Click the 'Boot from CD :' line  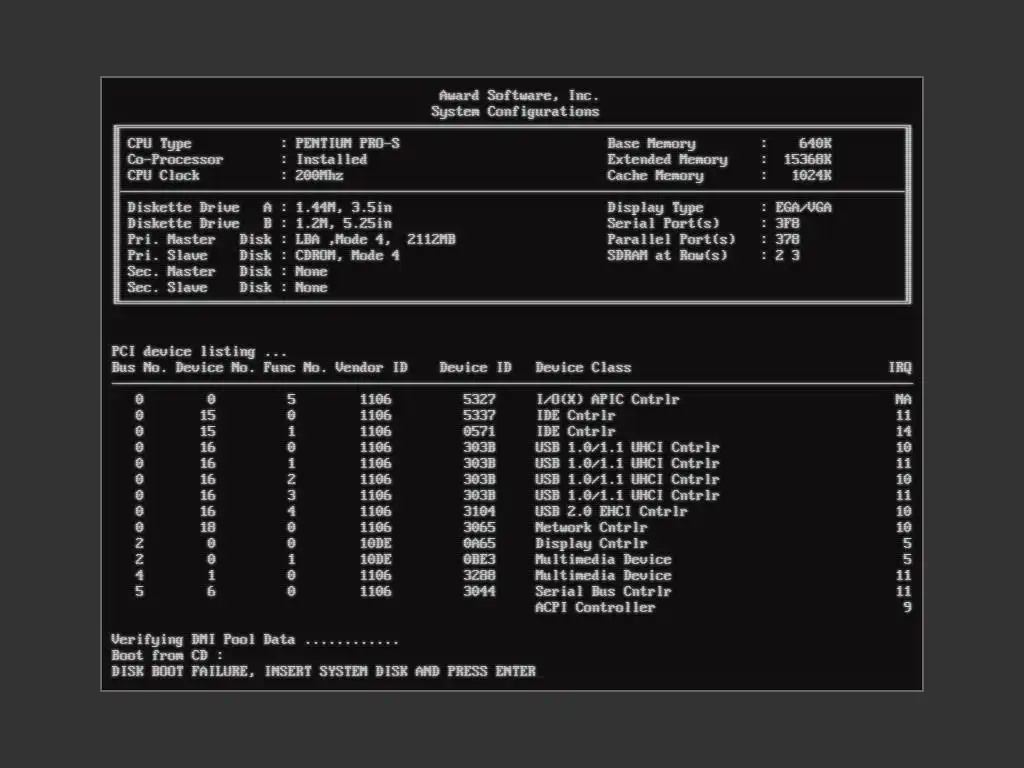(x=167, y=655)
